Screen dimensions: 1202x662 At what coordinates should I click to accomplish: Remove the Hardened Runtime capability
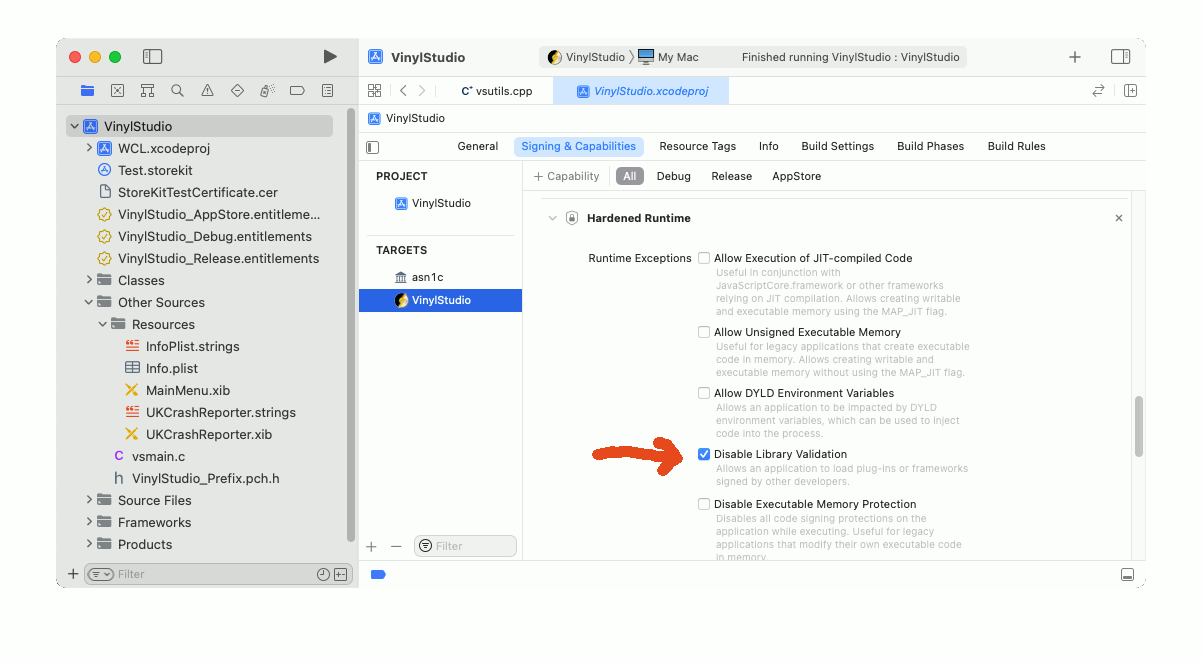coord(1119,218)
